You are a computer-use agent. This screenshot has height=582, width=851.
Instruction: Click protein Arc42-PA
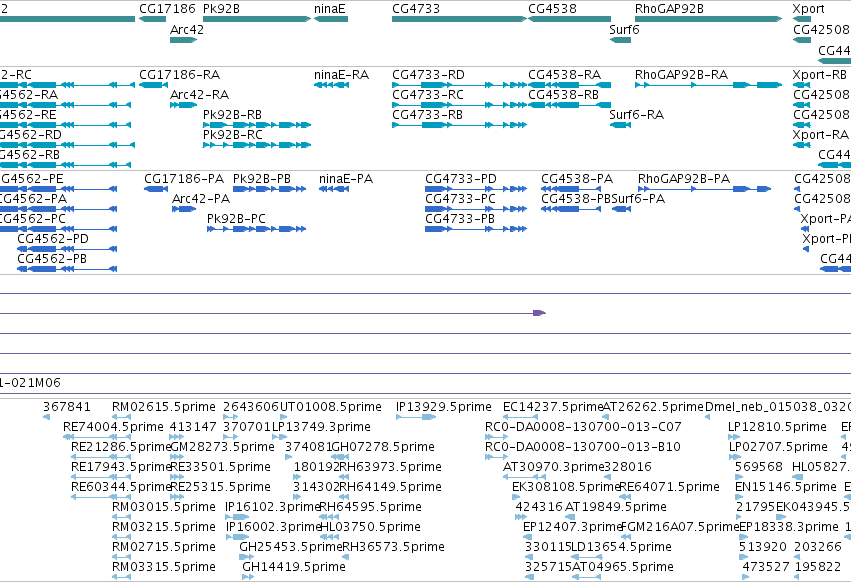pyautogui.click(x=201, y=199)
